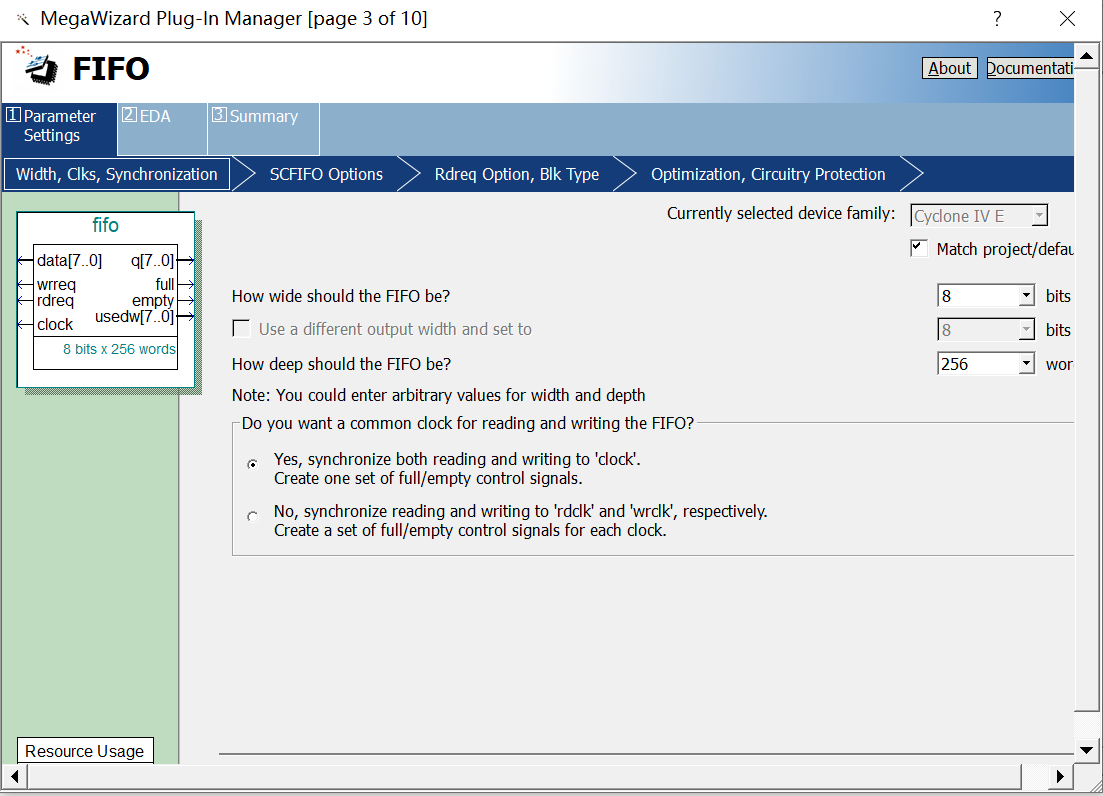Image resolution: width=1103 pixels, height=796 pixels.
Task: Click the vertical scrollbar thumb
Action: [1086, 390]
